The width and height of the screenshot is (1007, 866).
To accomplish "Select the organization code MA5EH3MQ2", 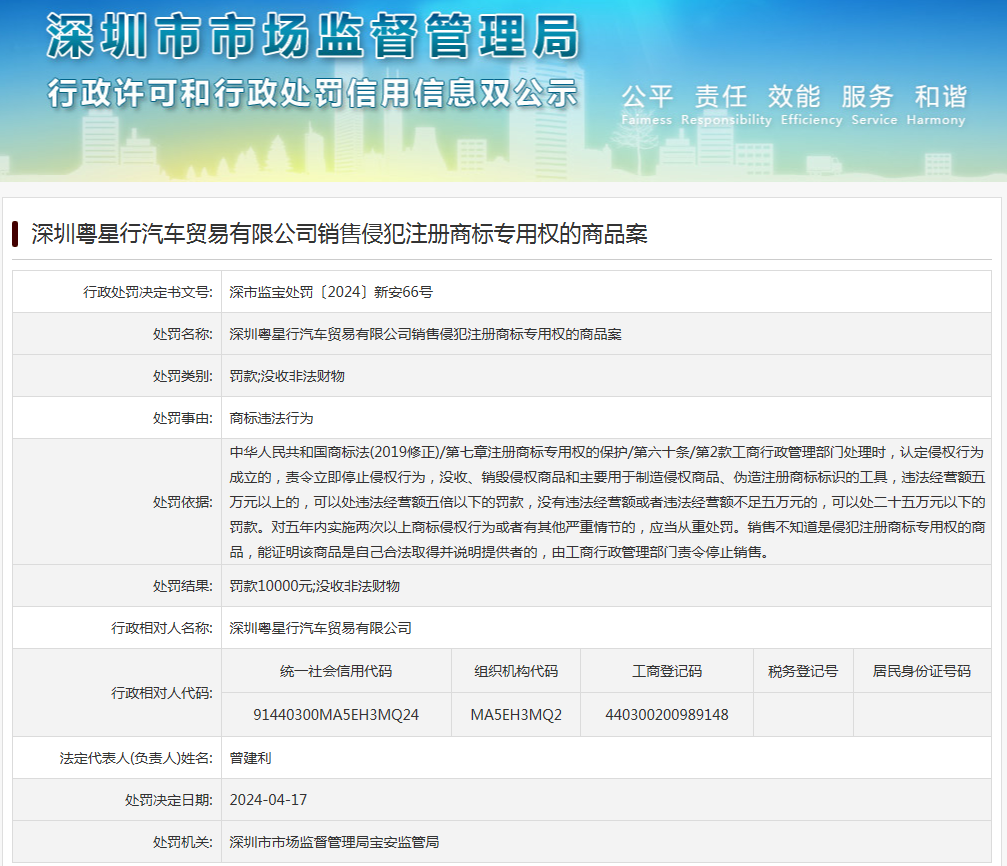I will tap(516, 715).
